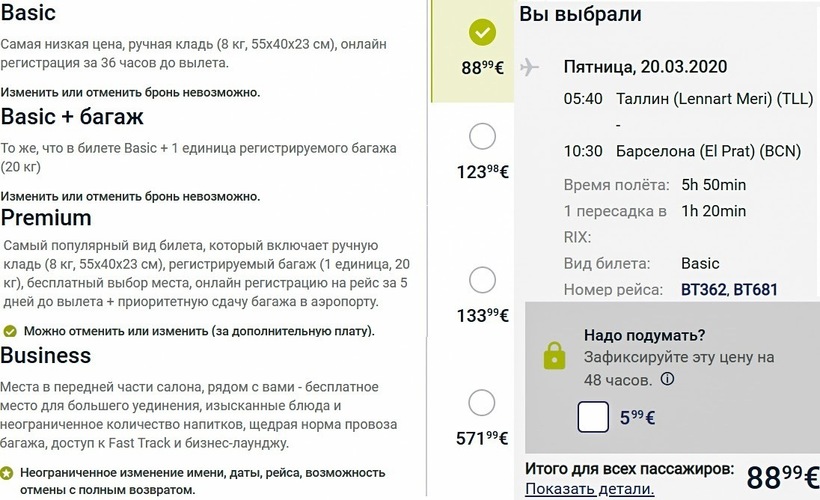Click the info icon after 48 часов
This screenshot has height=500, width=820.
pyautogui.click(x=667, y=379)
